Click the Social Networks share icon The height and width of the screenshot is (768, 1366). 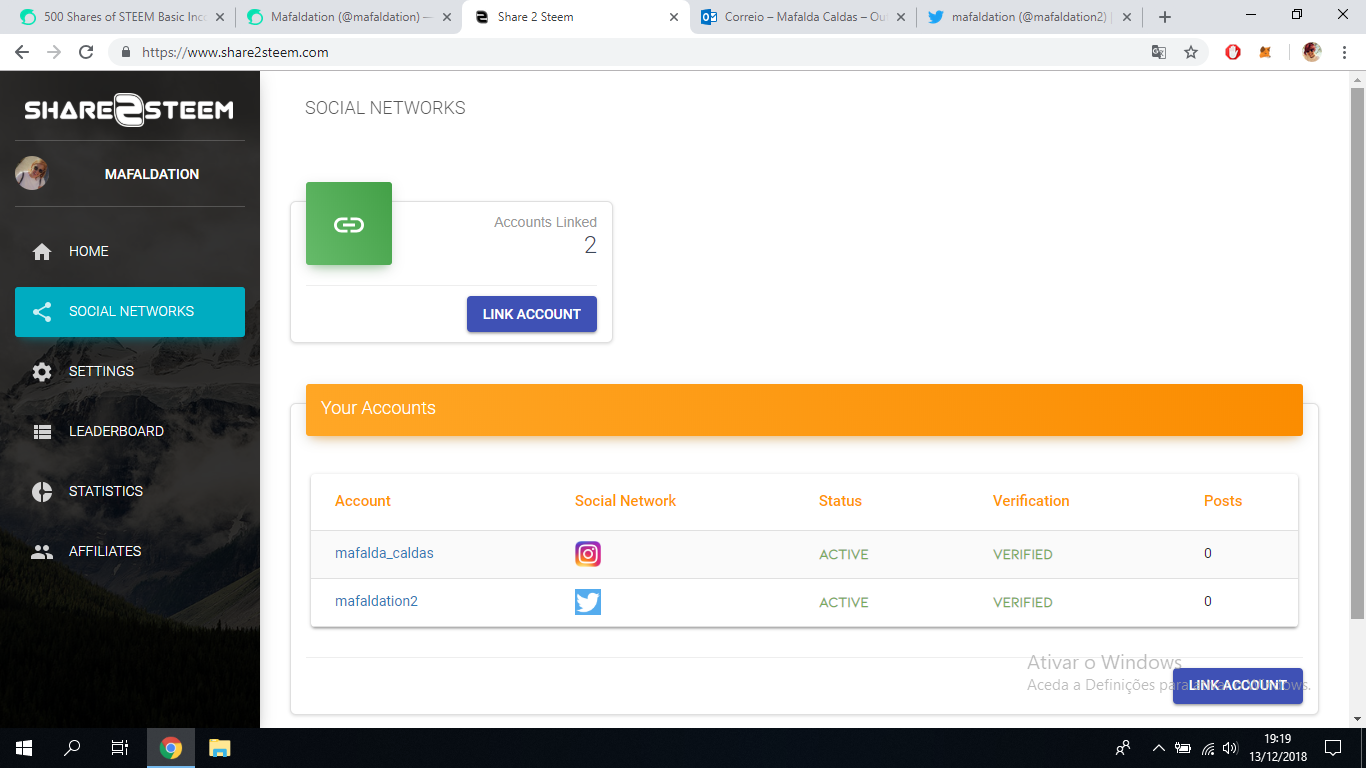pyautogui.click(x=42, y=312)
